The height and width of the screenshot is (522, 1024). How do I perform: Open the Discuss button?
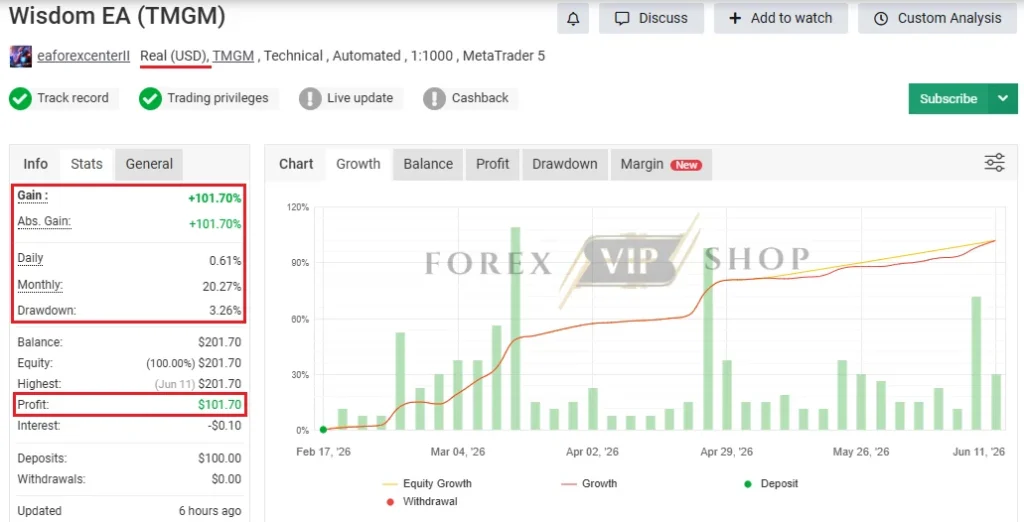coord(651,18)
